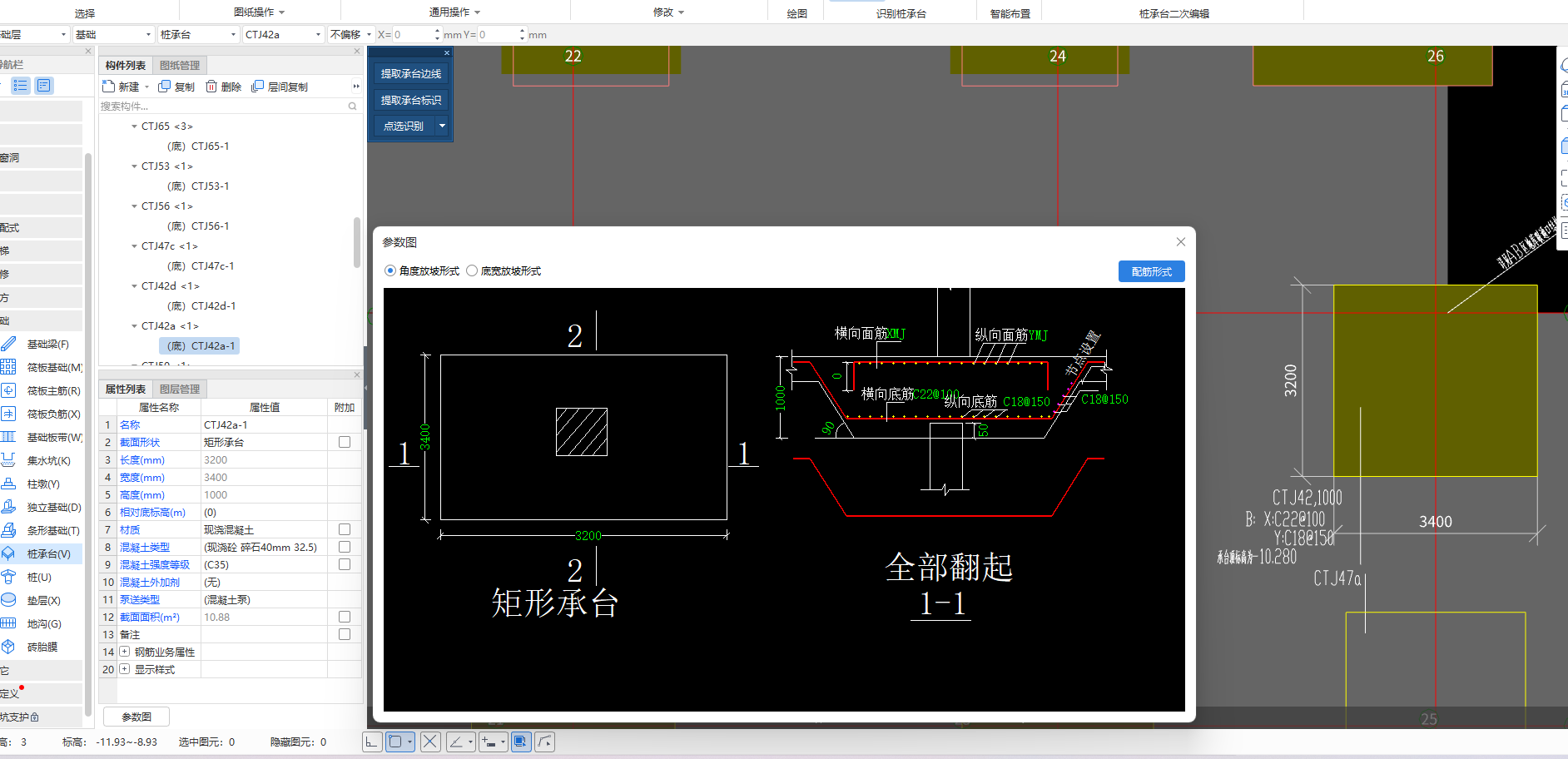Collapse the CTJ65 <3> tree node
Image resolution: width=1568 pixels, height=759 pixels.
click(x=134, y=126)
